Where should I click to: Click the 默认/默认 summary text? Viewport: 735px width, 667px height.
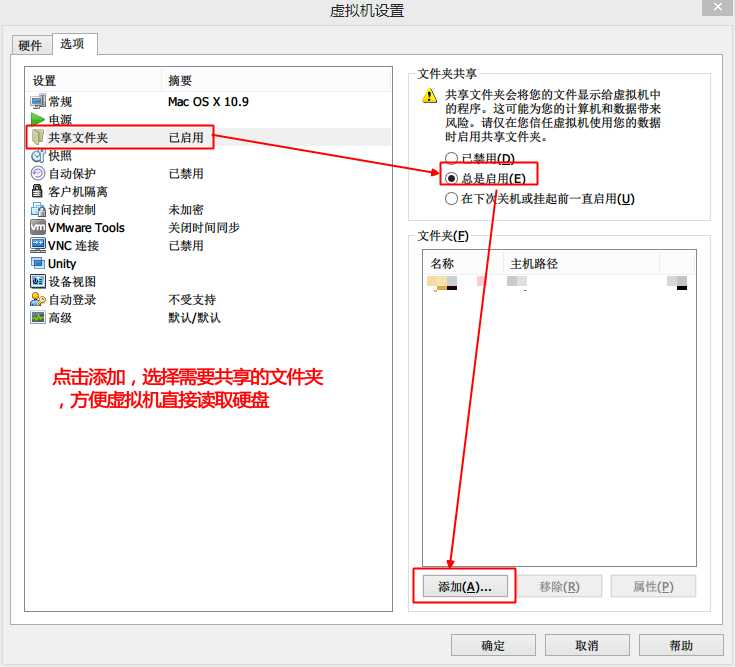click(195, 318)
